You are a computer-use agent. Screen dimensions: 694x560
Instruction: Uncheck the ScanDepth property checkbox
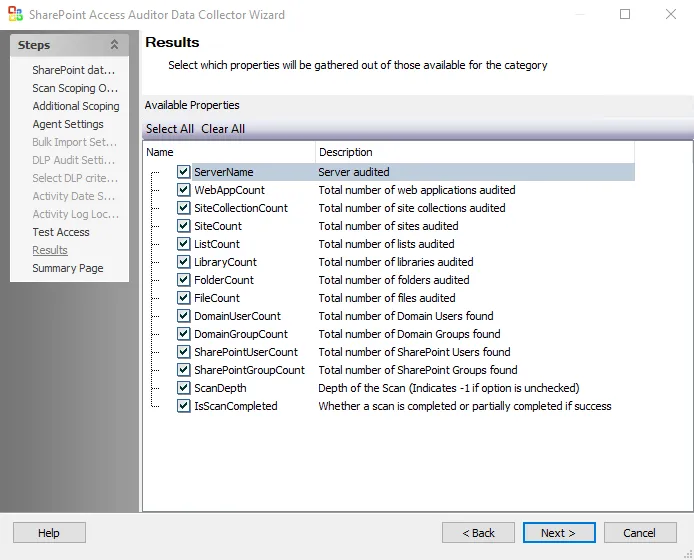click(184, 388)
